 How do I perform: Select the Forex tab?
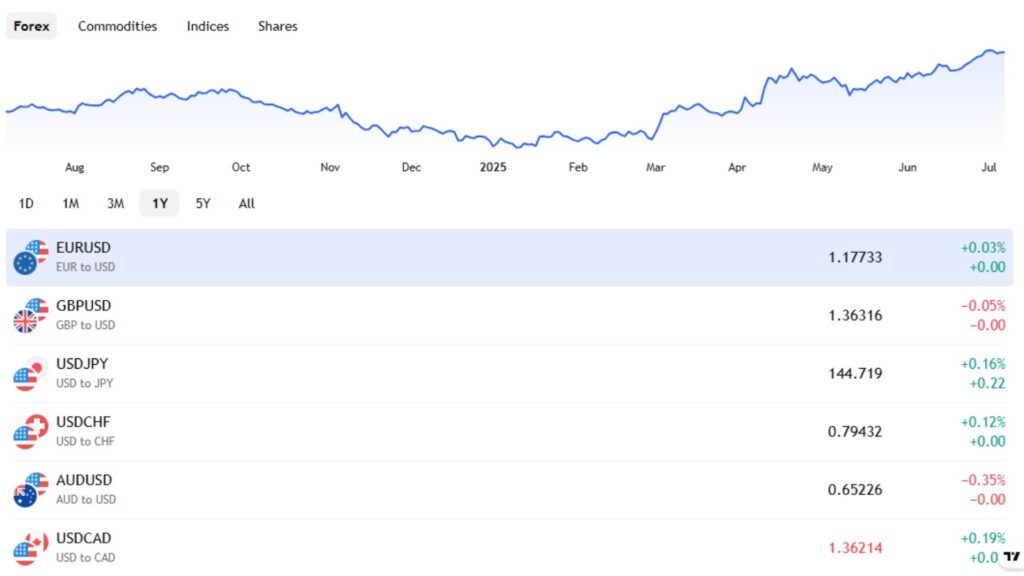(31, 26)
